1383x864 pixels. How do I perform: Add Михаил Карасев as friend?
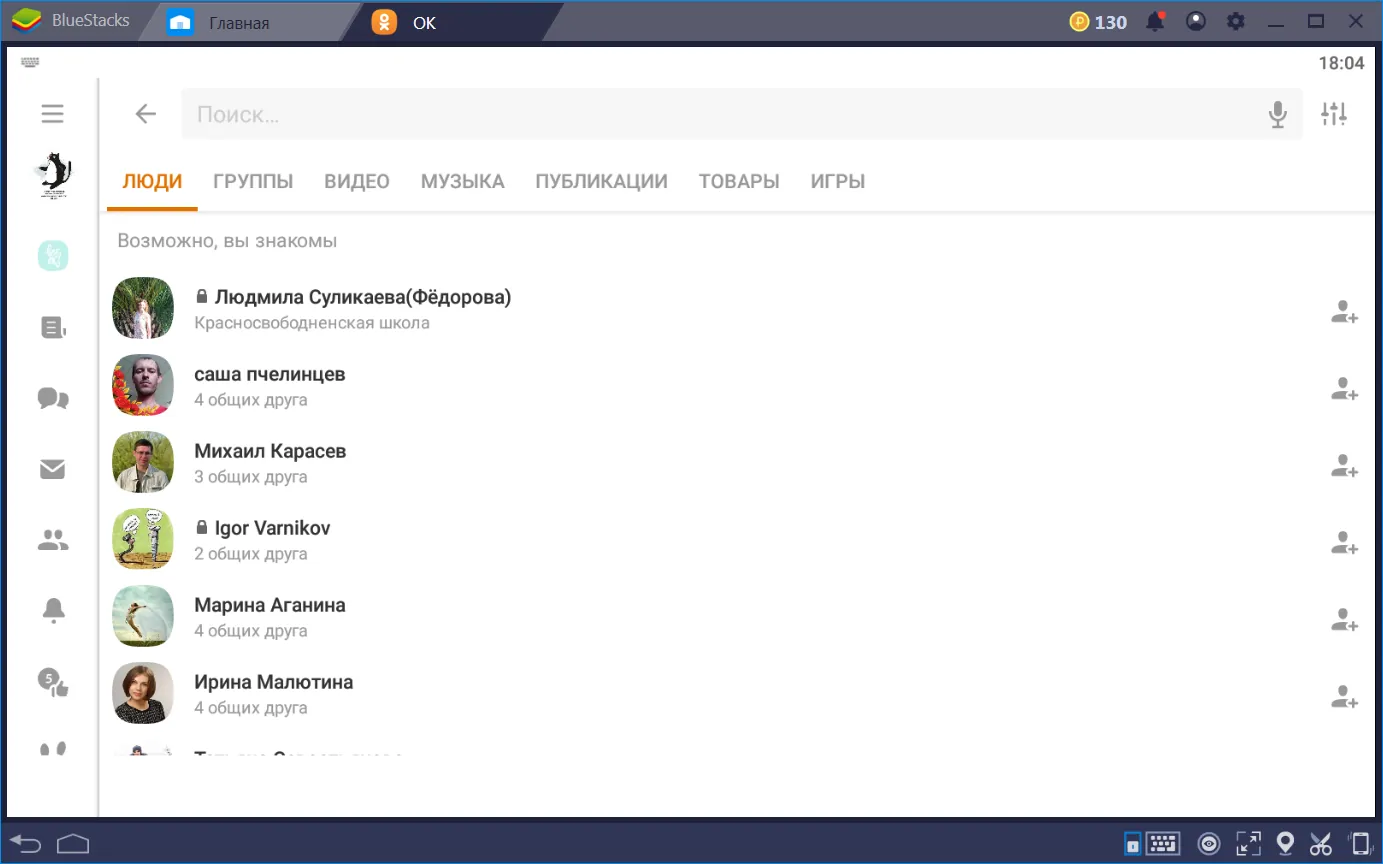[1344, 466]
